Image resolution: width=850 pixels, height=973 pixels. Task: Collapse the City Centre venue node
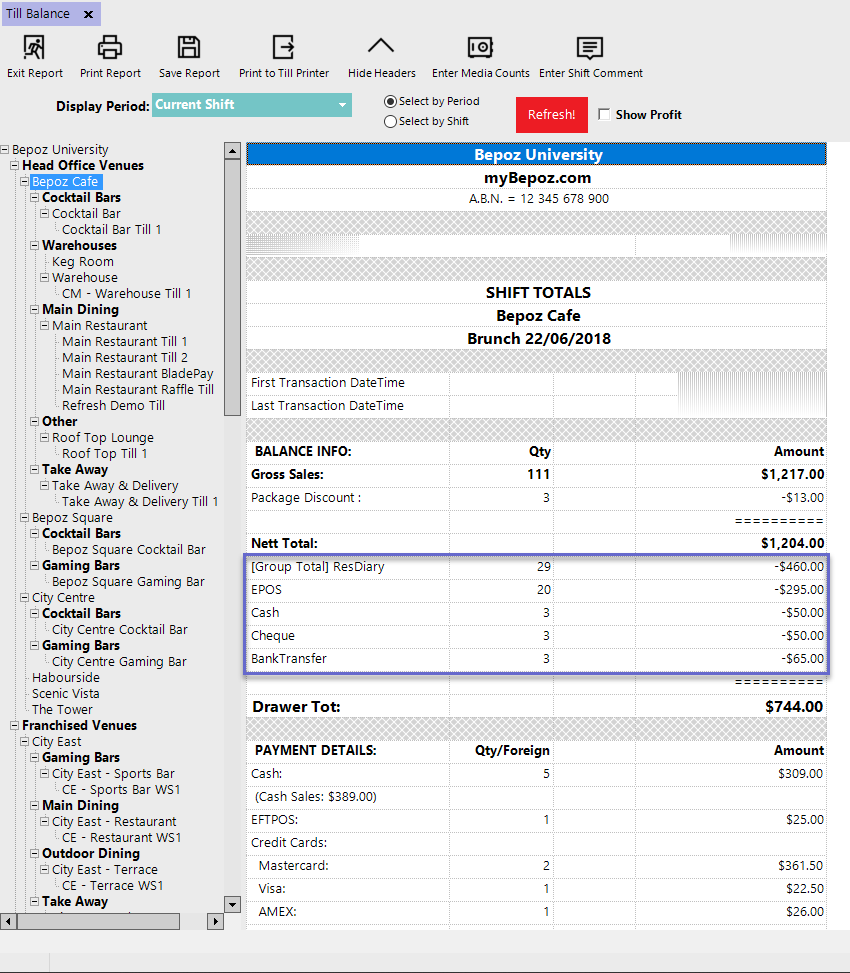[24, 598]
